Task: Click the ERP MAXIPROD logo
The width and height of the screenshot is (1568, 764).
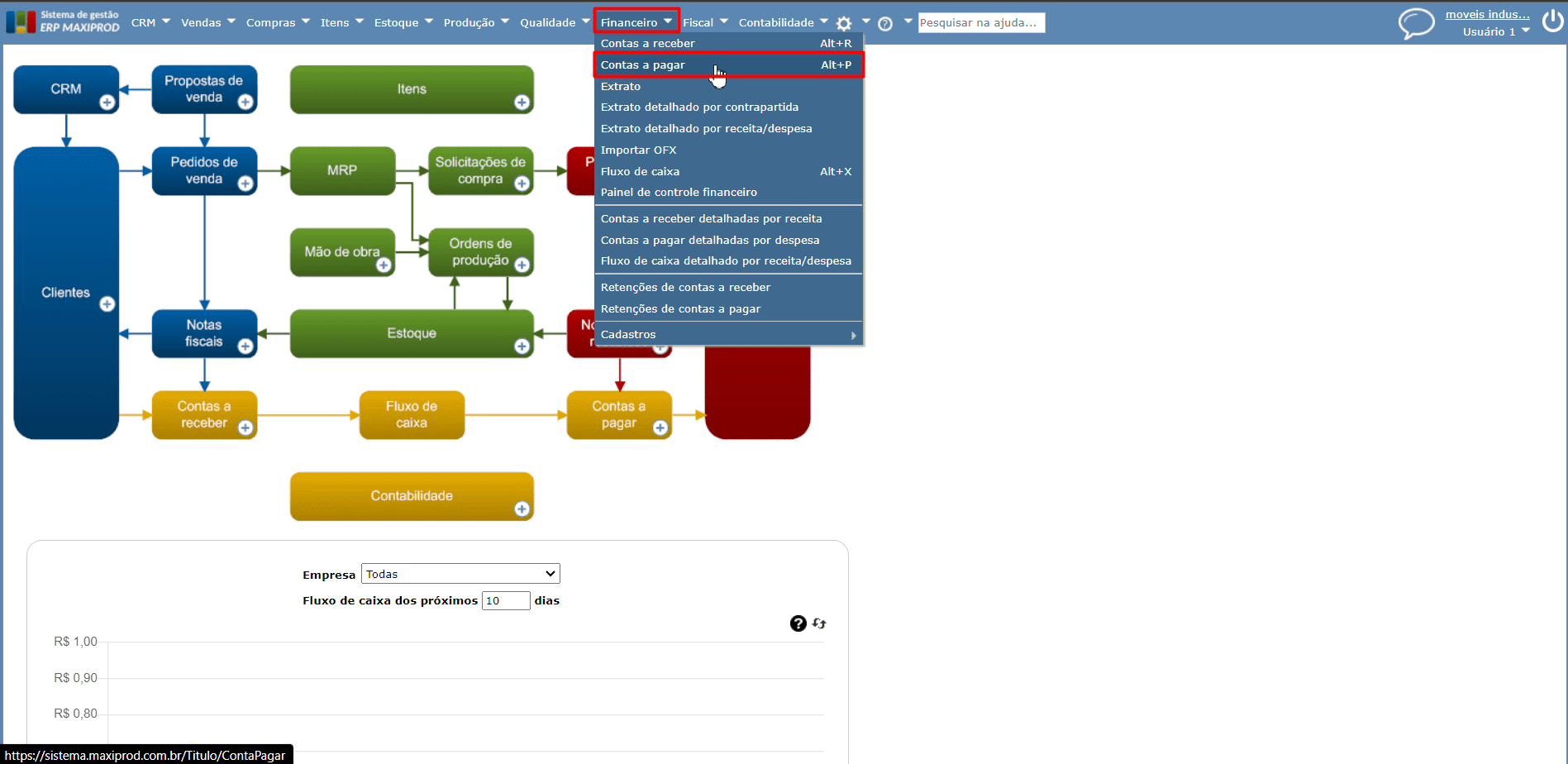Action: point(63,21)
